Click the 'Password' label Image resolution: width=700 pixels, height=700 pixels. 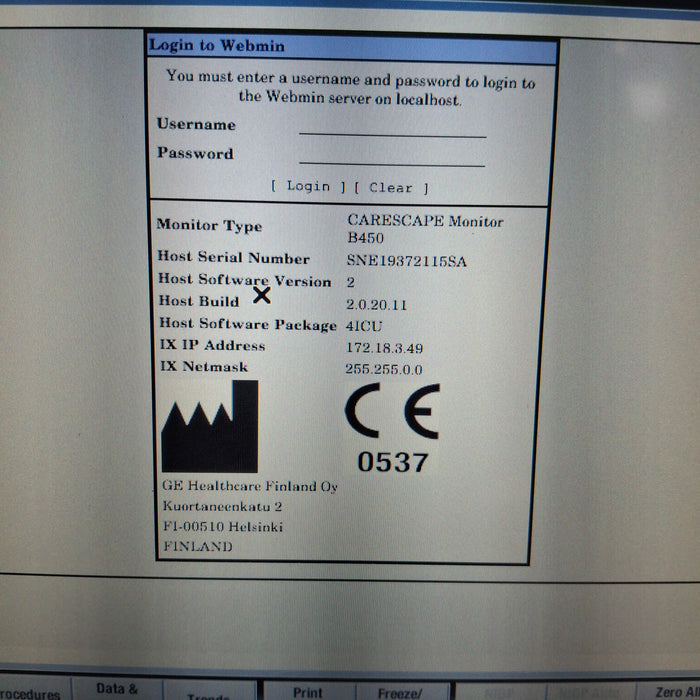click(x=195, y=153)
